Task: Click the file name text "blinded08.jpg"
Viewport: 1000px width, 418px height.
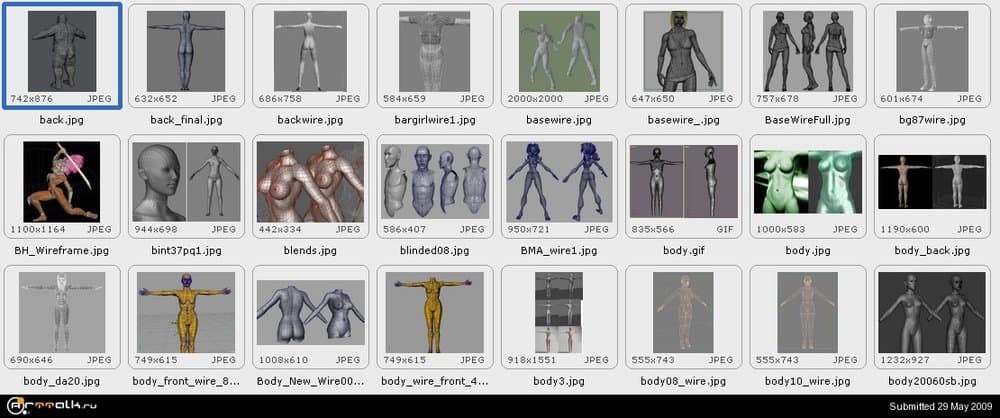Action: (x=435, y=251)
